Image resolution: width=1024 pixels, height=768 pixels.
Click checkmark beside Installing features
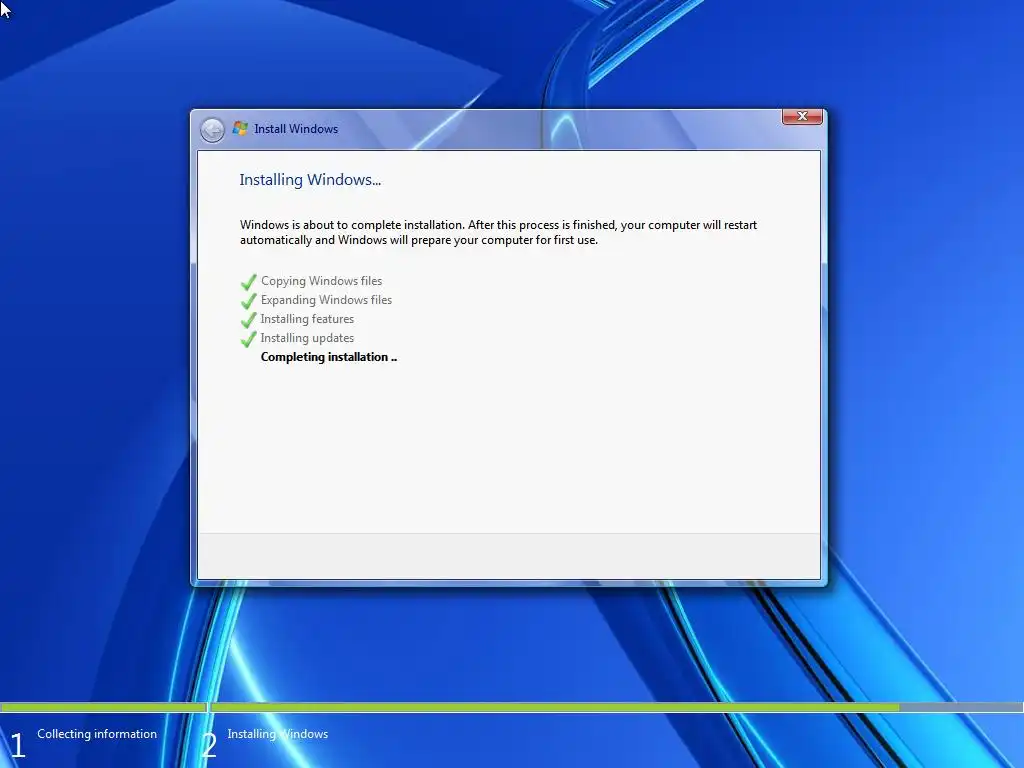pos(248,320)
